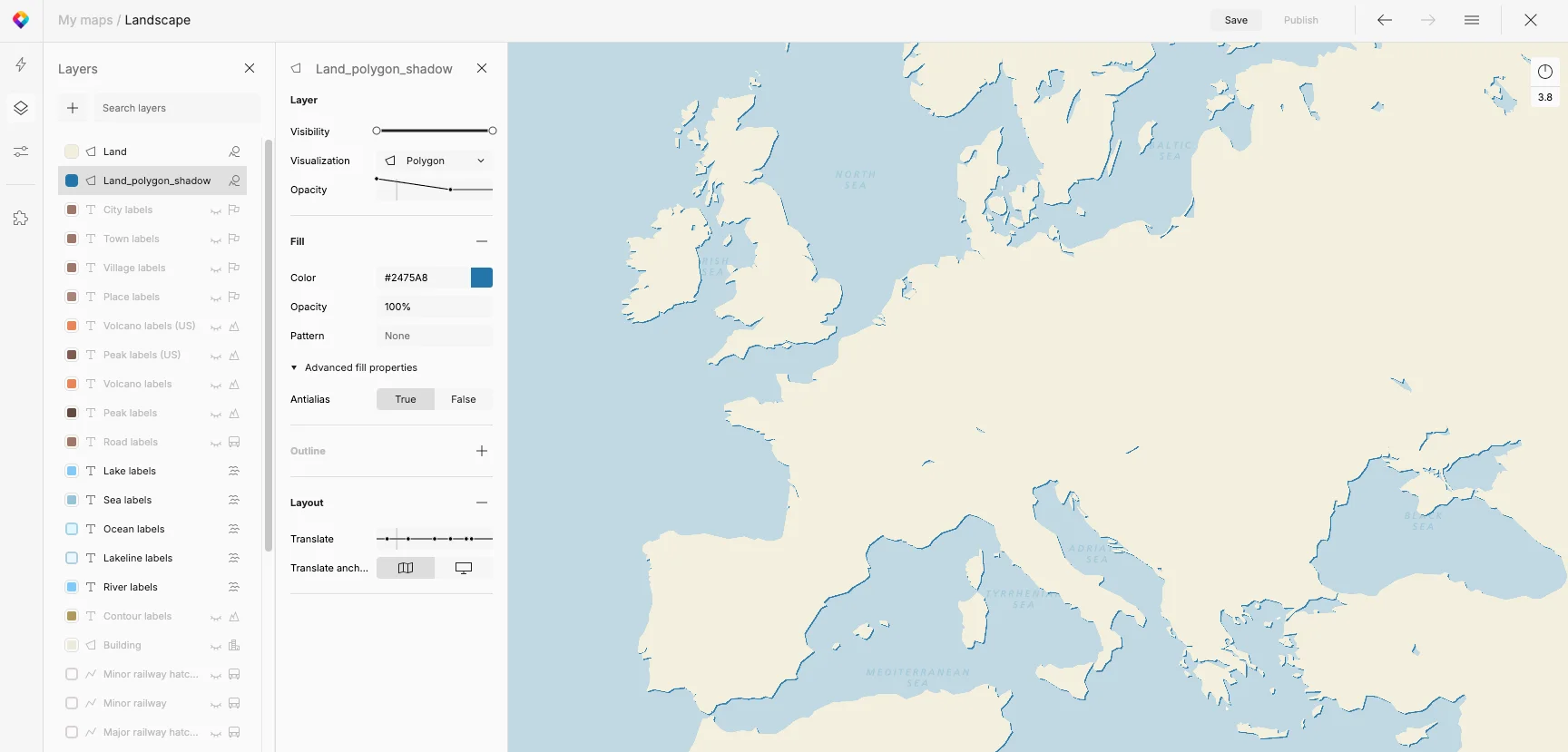The width and height of the screenshot is (1568, 752).
Task: Click the Save button
Action: (1236, 20)
